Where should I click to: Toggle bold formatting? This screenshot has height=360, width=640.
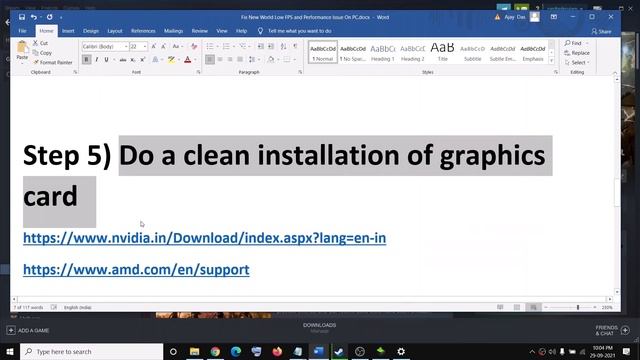click(87, 60)
